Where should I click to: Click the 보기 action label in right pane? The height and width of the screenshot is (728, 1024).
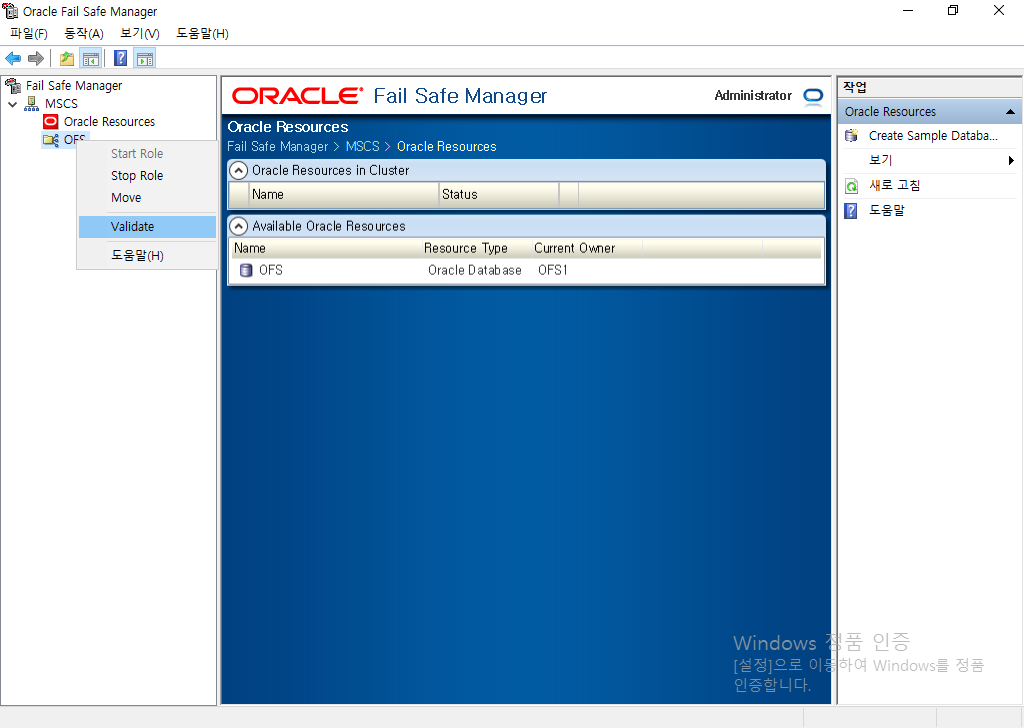pos(880,160)
